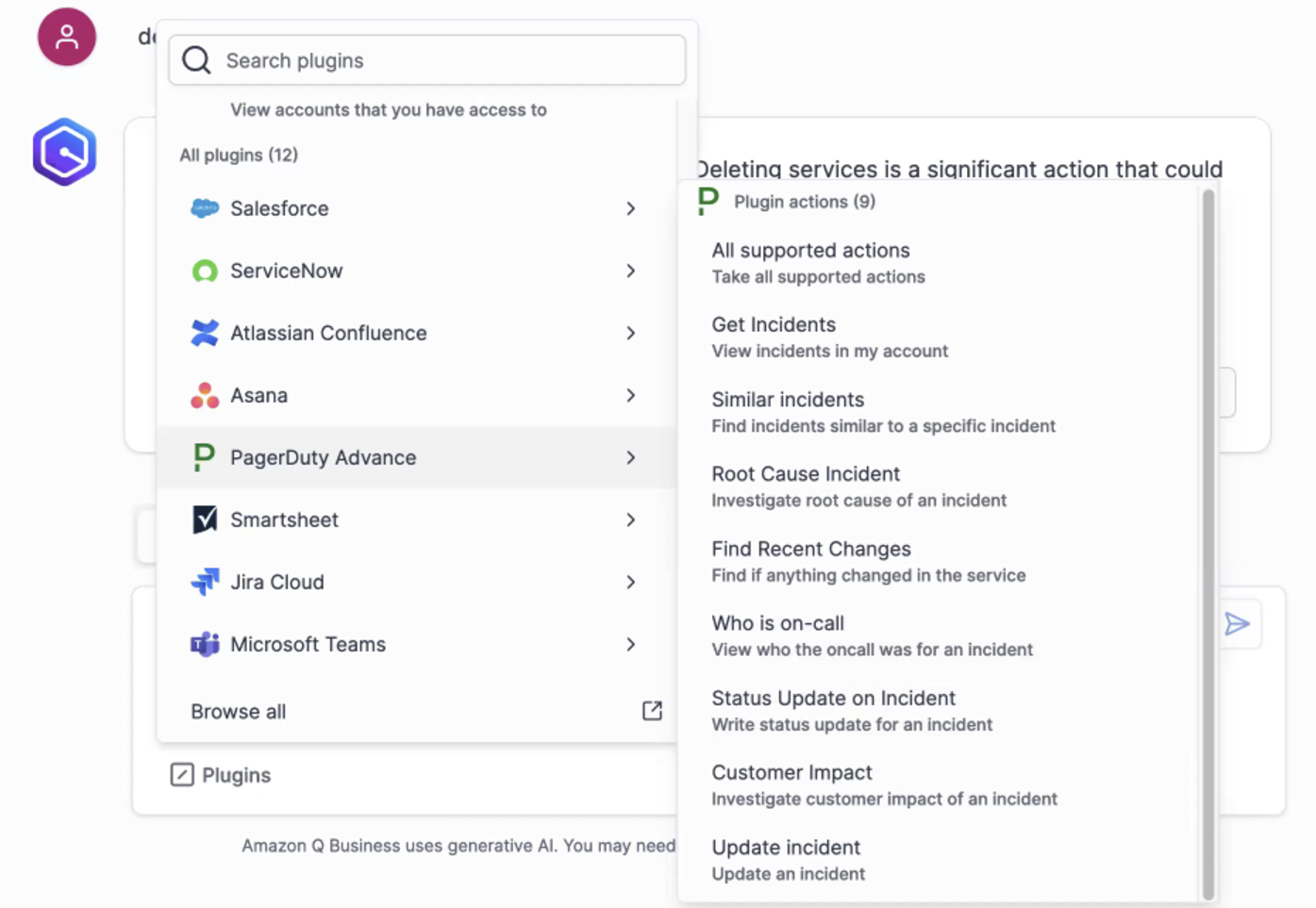Screen dimensions: 1316x908
Task: Open Browse all external link icon
Action: [652, 711]
